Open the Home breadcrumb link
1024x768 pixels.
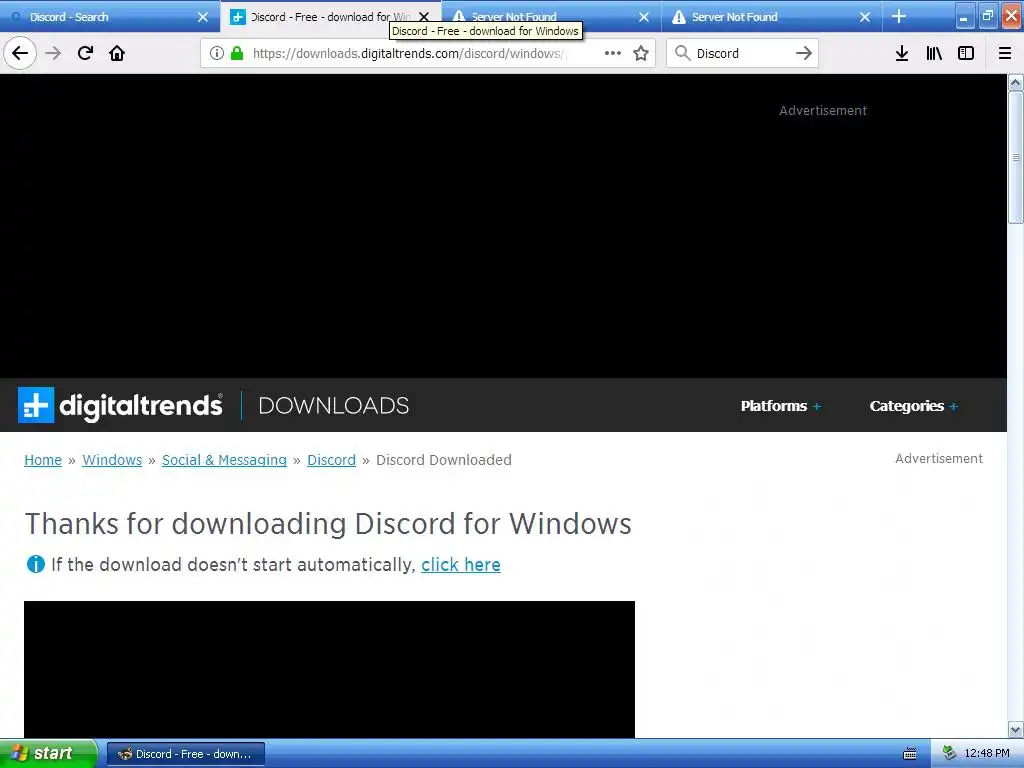(x=43, y=460)
